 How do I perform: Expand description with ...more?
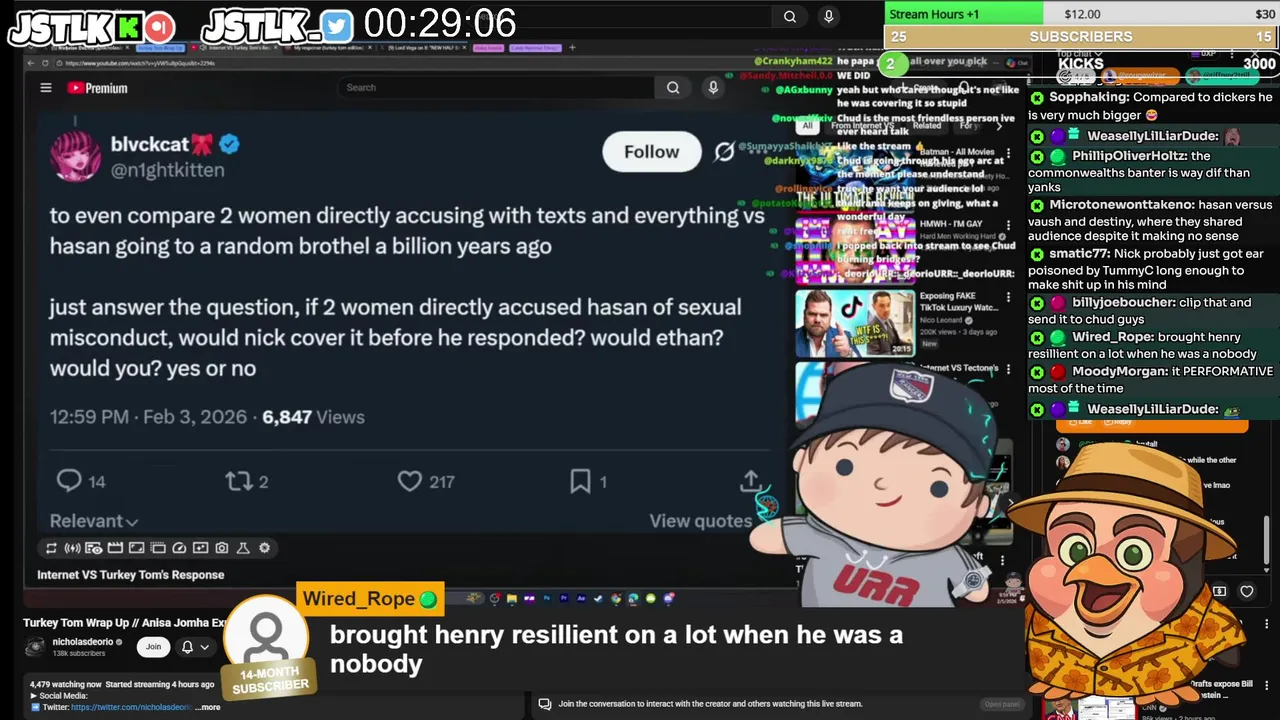coord(208,707)
